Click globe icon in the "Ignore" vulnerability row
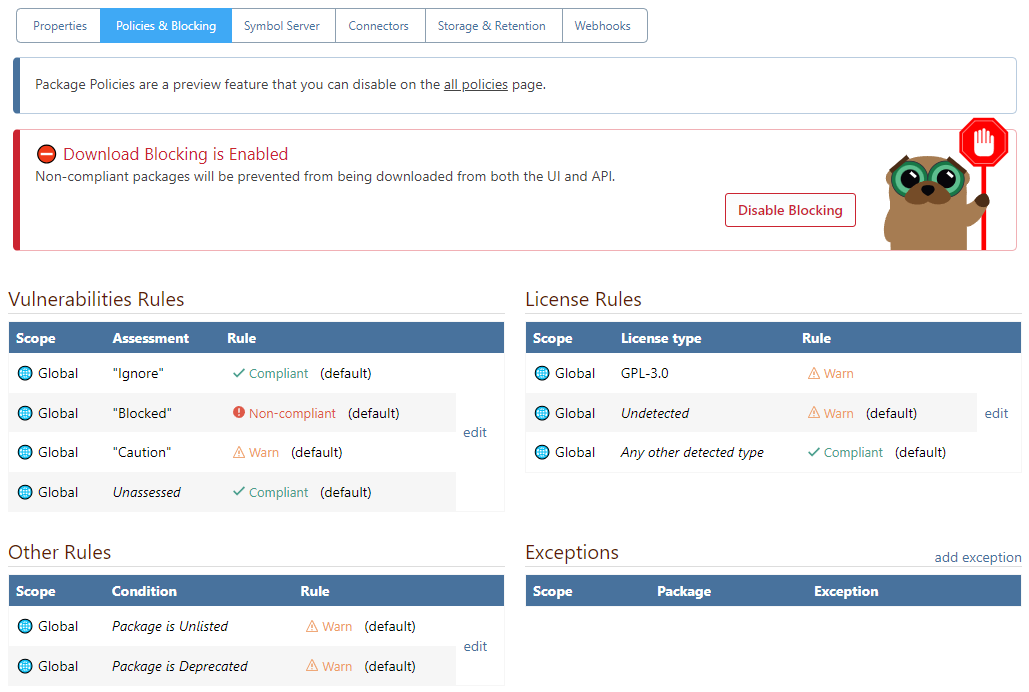This screenshot has width=1029, height=692. (25, 373)
